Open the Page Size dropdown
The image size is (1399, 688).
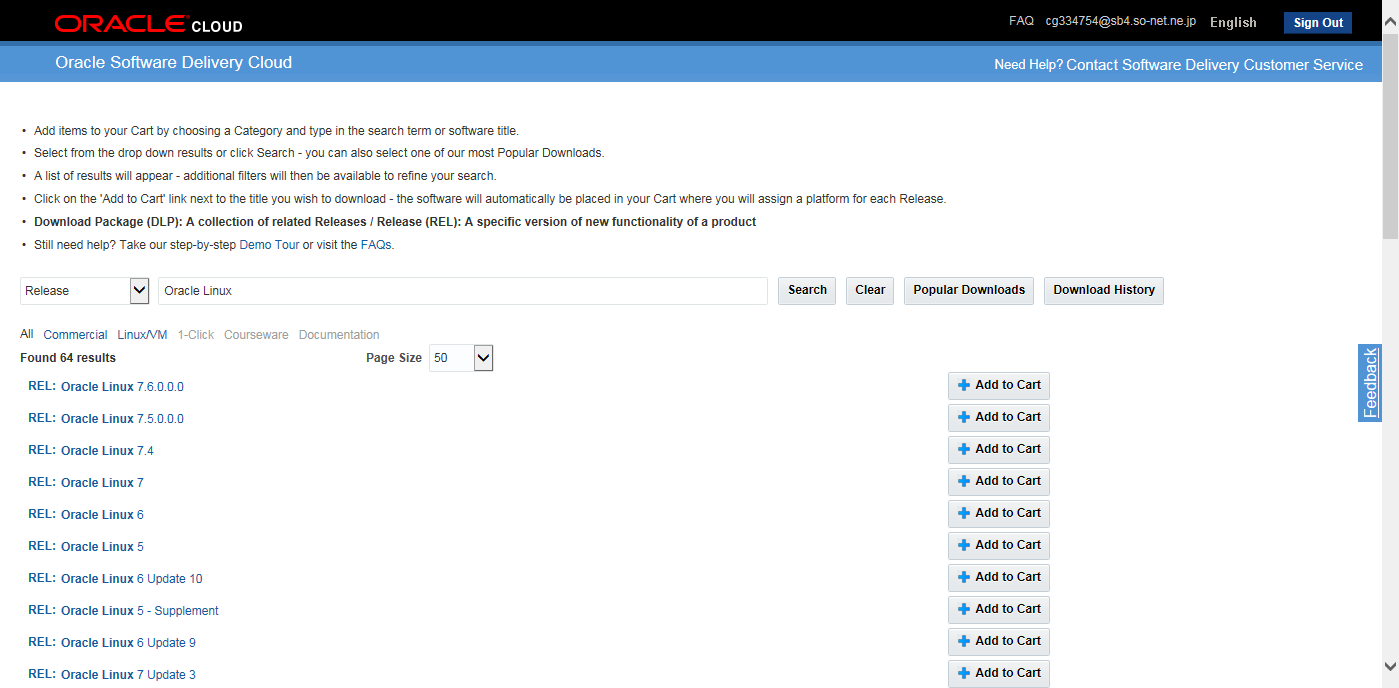coord(460,357)
